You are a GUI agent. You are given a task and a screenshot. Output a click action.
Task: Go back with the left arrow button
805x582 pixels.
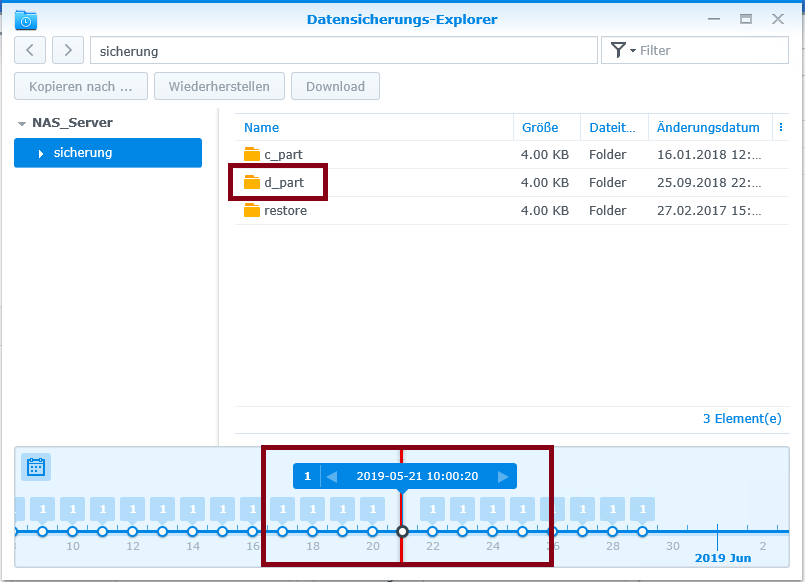(30, 50)
